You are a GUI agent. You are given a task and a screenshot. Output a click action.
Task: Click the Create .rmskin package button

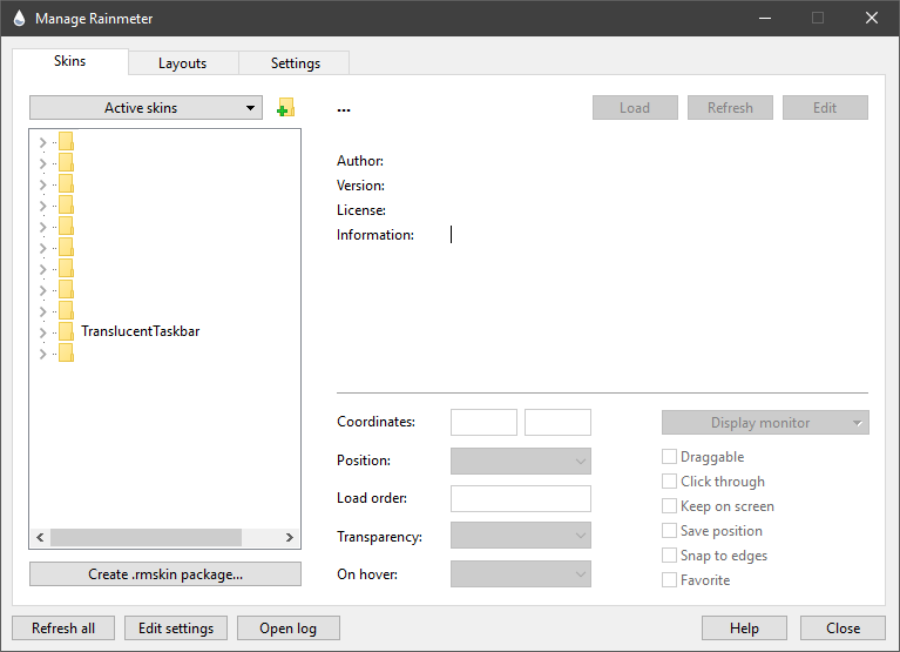(x=165, y=574)
